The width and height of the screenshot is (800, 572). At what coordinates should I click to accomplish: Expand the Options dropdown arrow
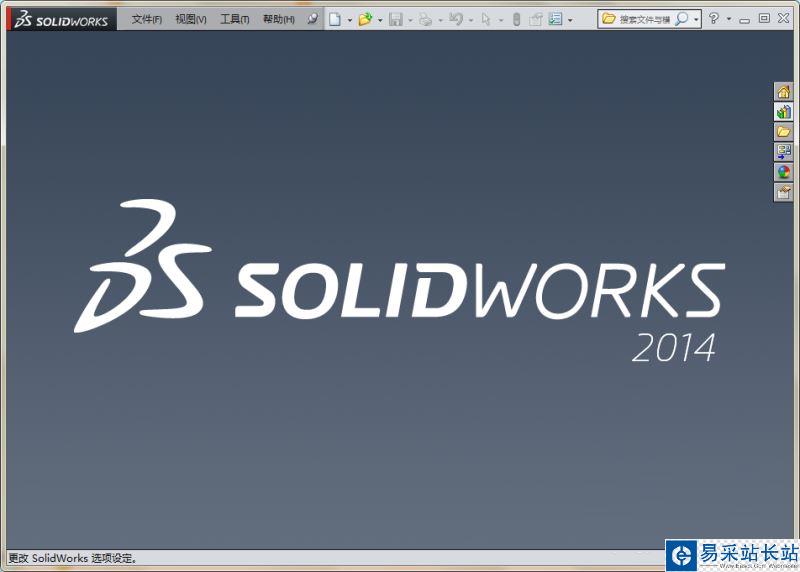570,20
